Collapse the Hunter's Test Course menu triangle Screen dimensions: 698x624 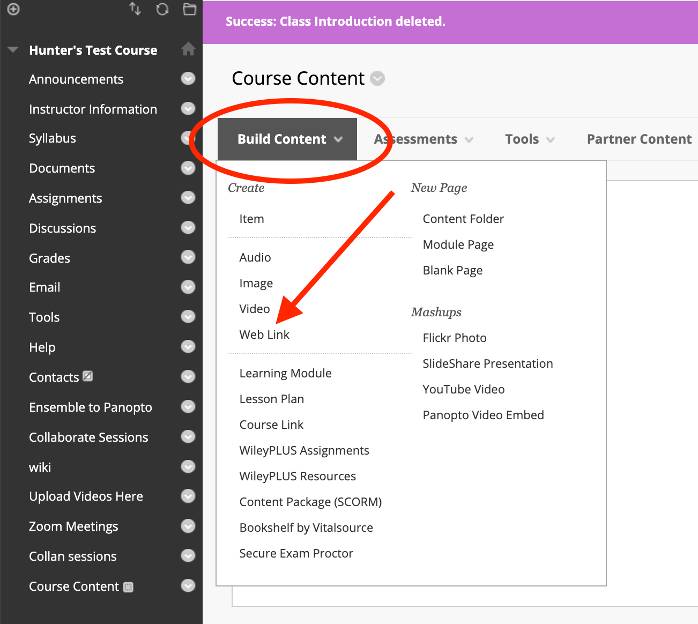[12, 50]
